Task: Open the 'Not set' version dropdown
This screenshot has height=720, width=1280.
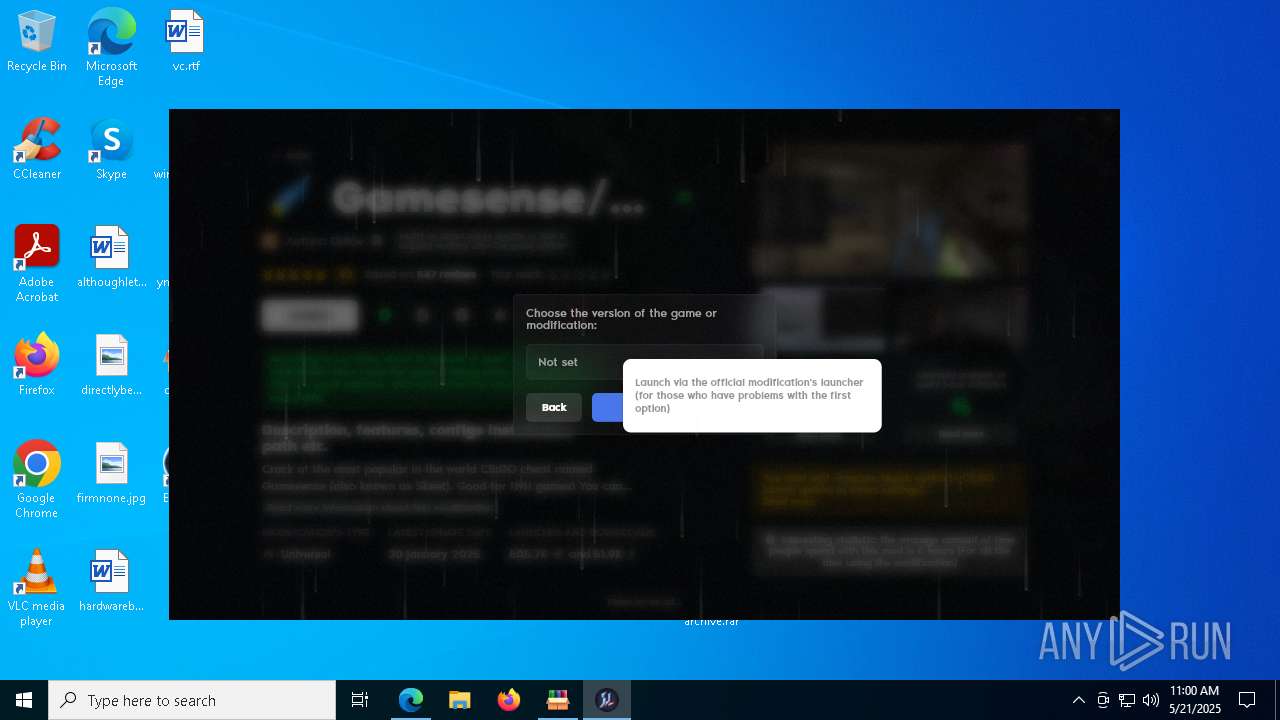Action: 644,362
